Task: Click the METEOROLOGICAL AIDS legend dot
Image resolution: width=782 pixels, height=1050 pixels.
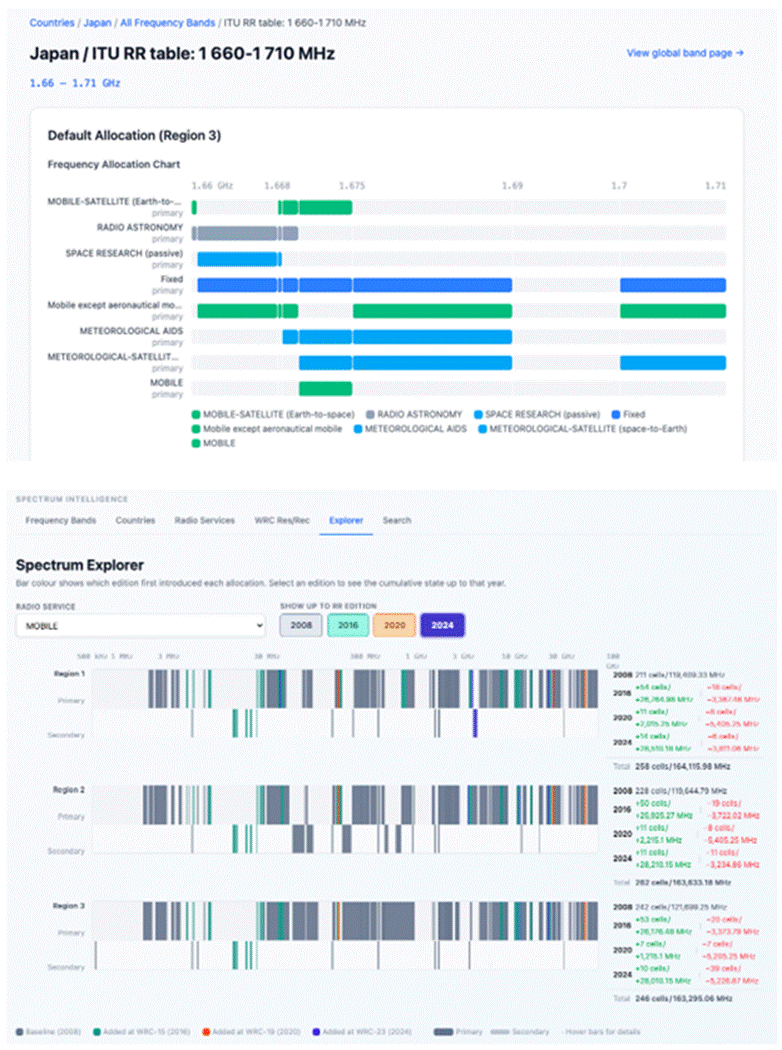Action: tap(358, 429)
